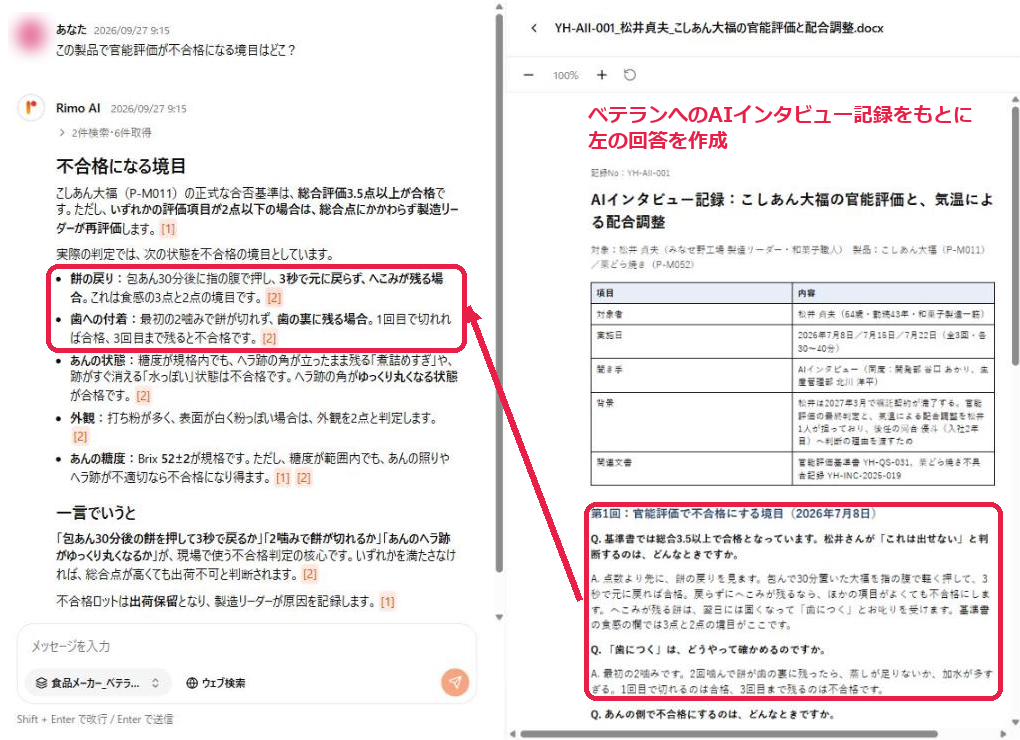Click the chat panel vertical scrollbar
The width and height of the screenshot is (1020, 740).
tap(499, 293)
